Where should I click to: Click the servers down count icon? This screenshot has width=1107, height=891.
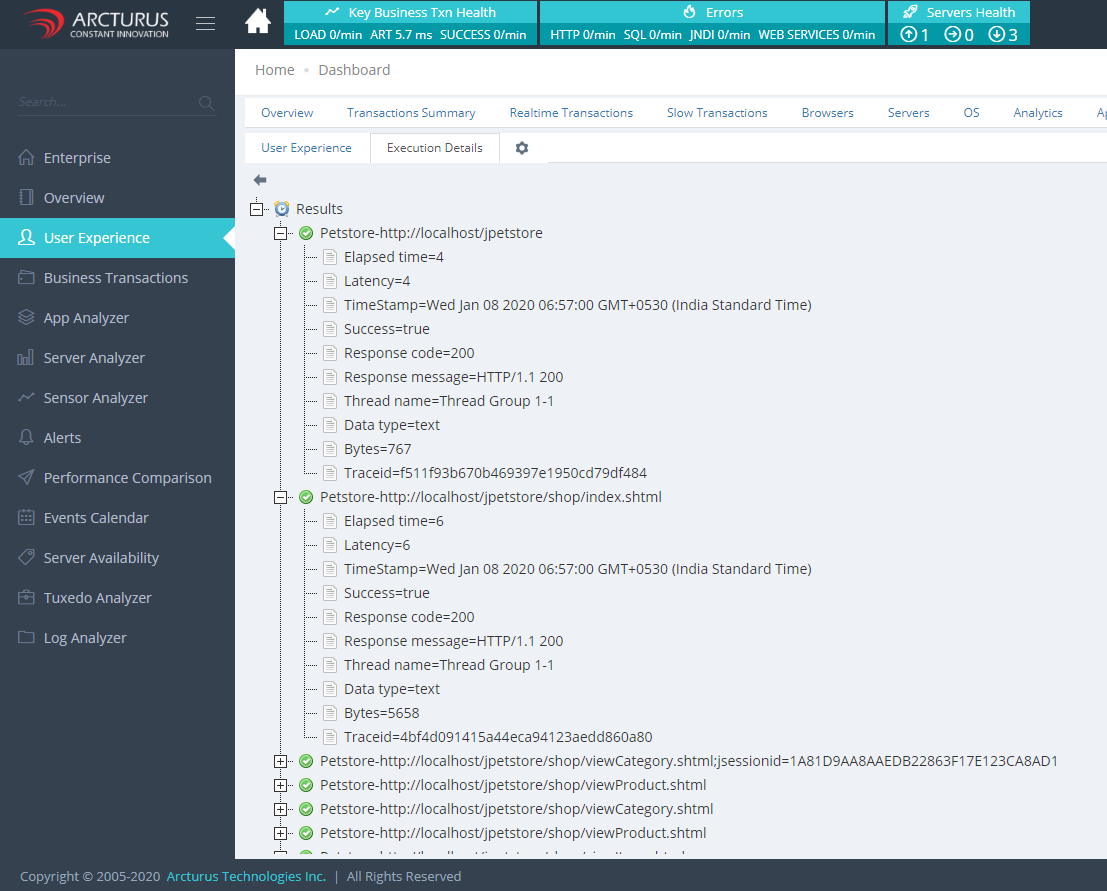[997, 35]
